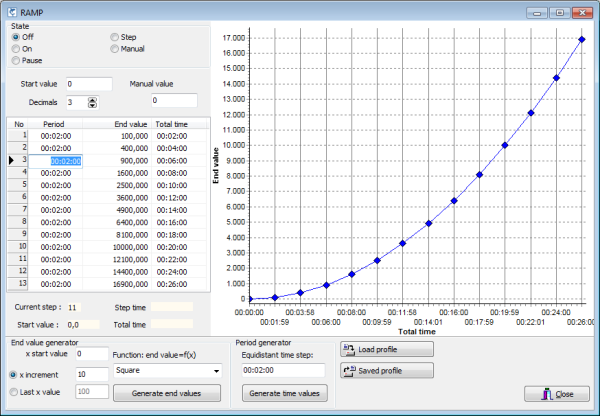Open the Function Square dropdown
The width and height of the screenshot is (600, 416).
pos(166,371)
